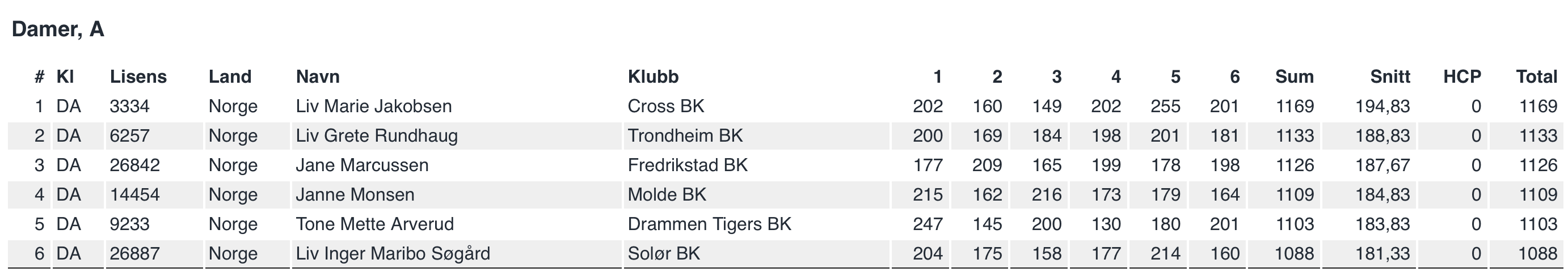Choose Liv Inger Maribo Søgård row name
The width and height of the screenshot is (1568, 272).
[x=393, y=253]
